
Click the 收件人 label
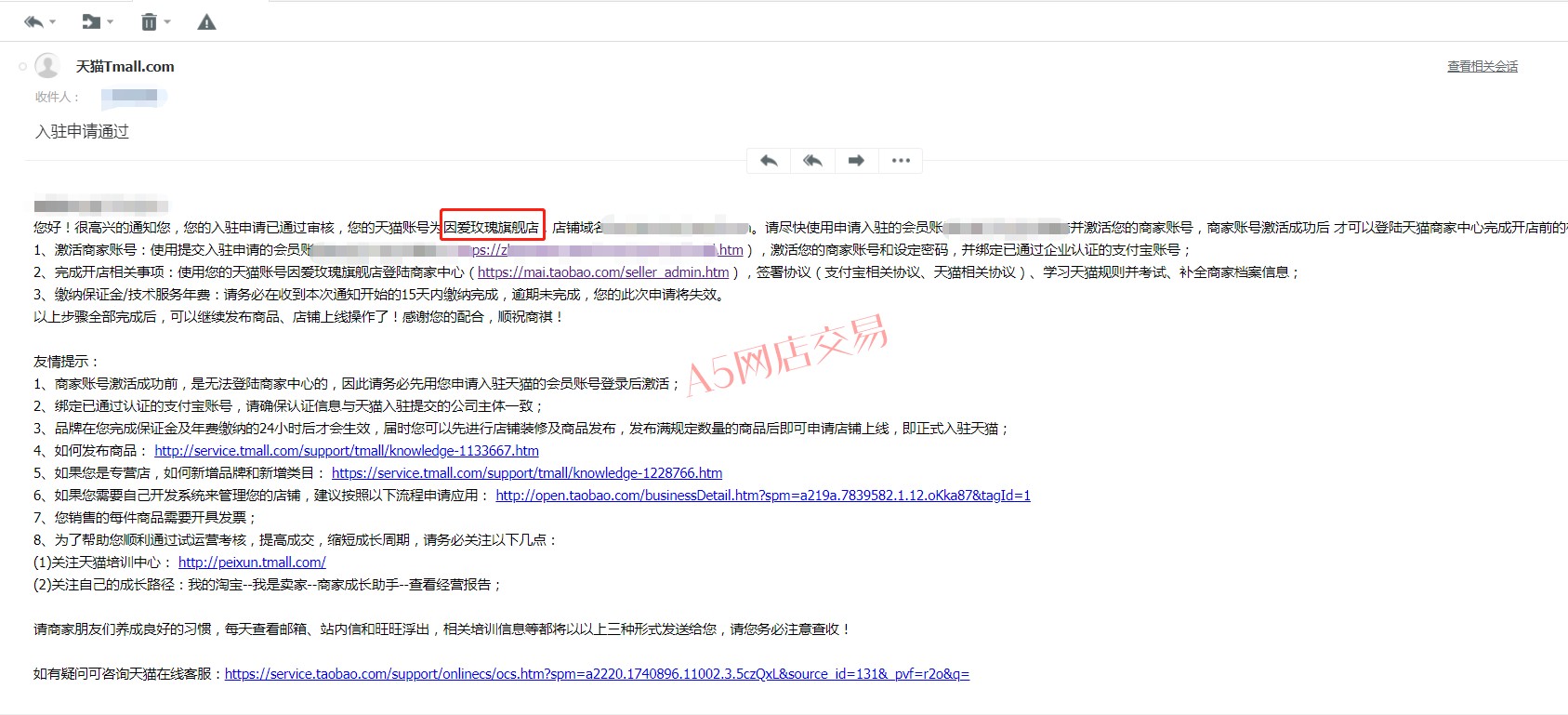click(57, 97)
